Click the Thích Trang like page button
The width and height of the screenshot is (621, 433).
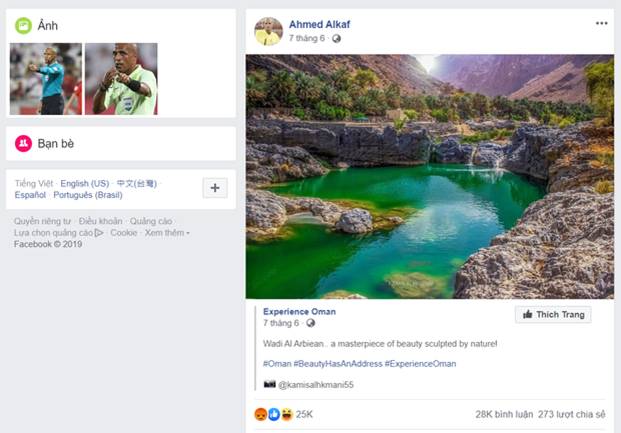click(553, 315)
